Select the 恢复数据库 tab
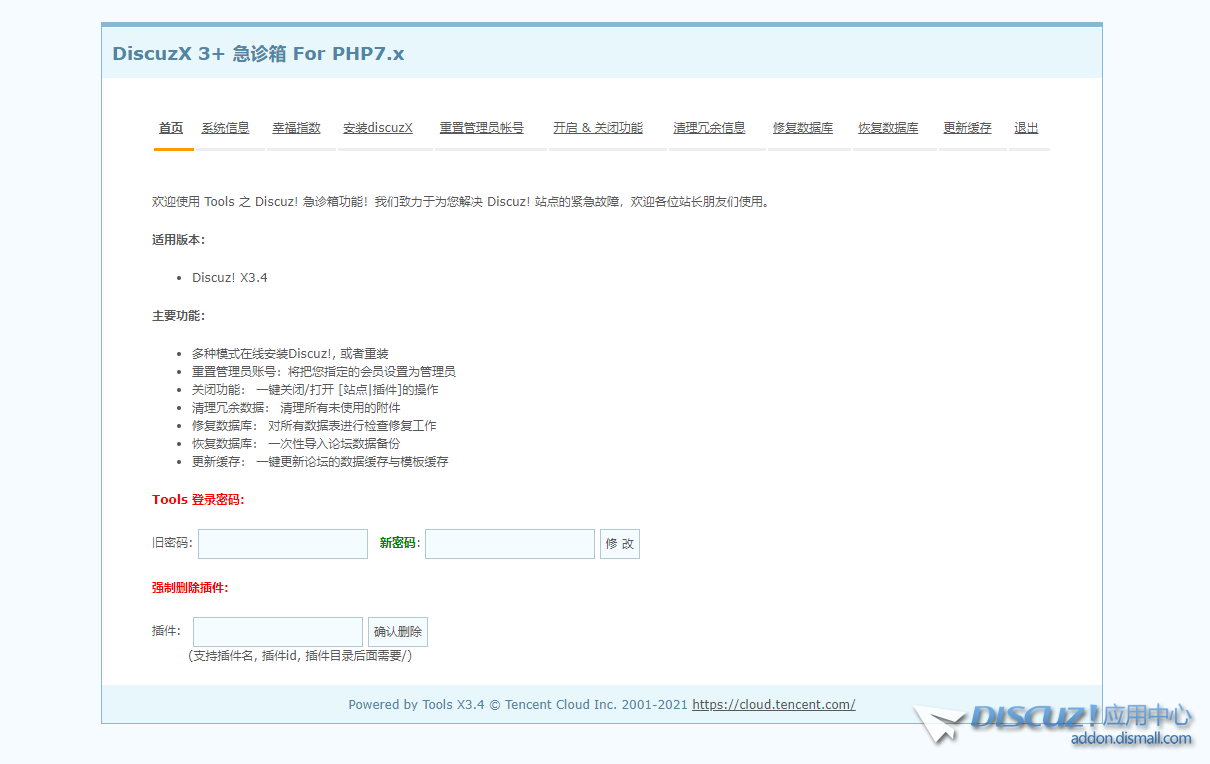1210x764 pixels. 888,128
